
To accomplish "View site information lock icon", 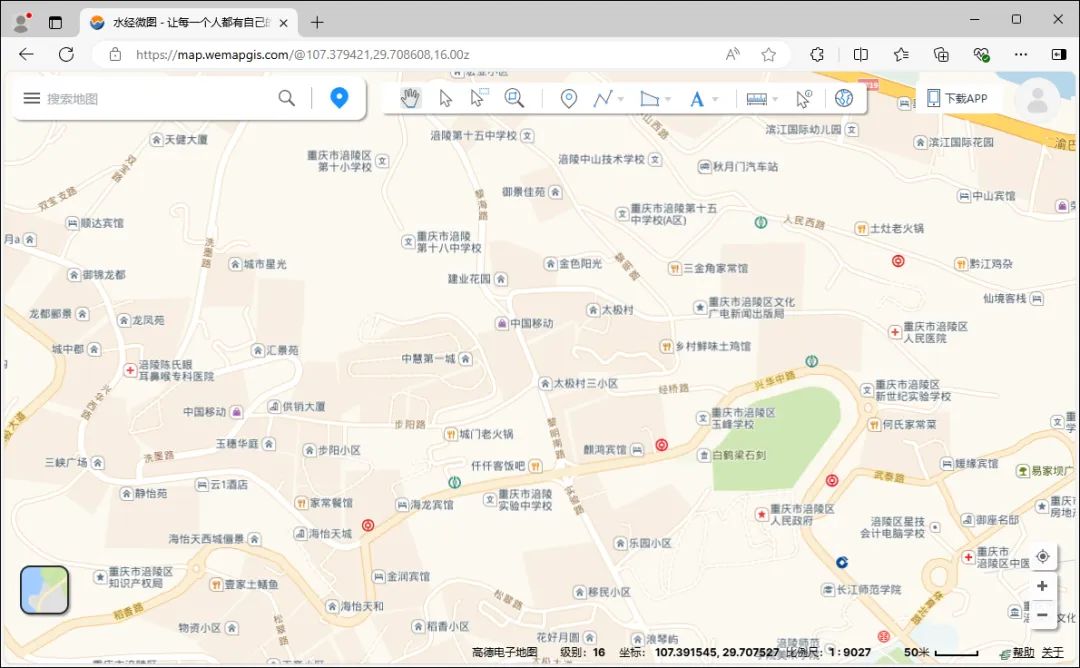I will point(115,54).
